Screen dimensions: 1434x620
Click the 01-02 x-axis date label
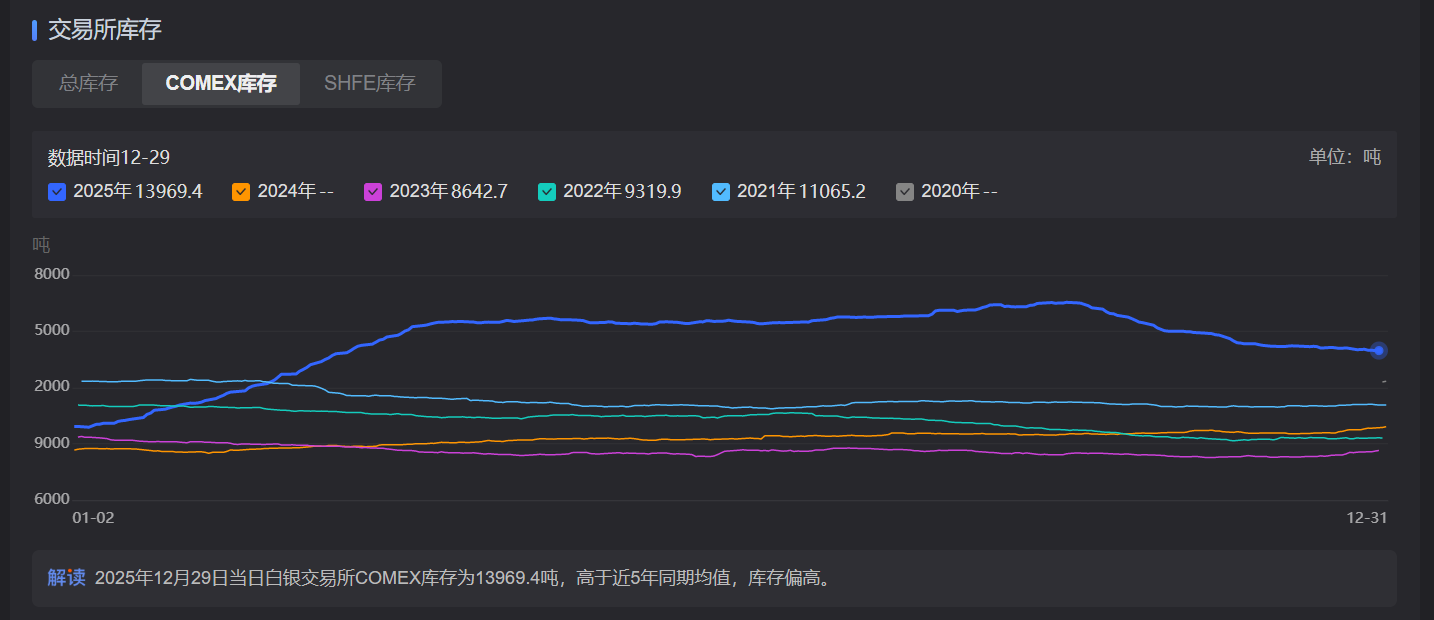point(94,518)
